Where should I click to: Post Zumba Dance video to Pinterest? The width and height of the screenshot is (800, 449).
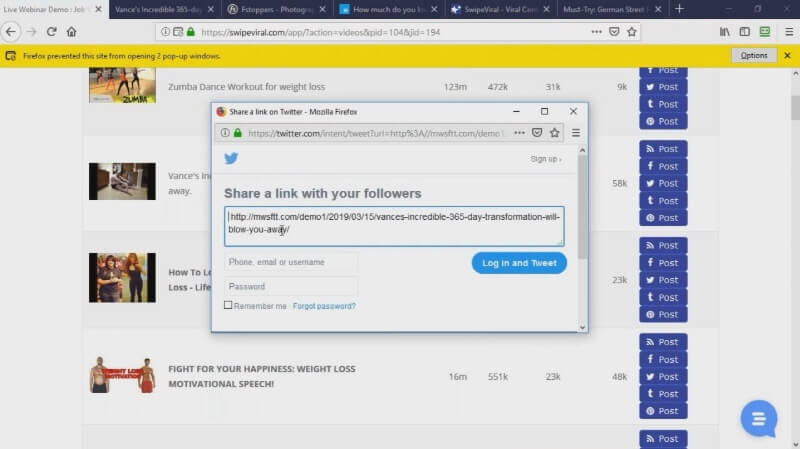coord(663,121)
